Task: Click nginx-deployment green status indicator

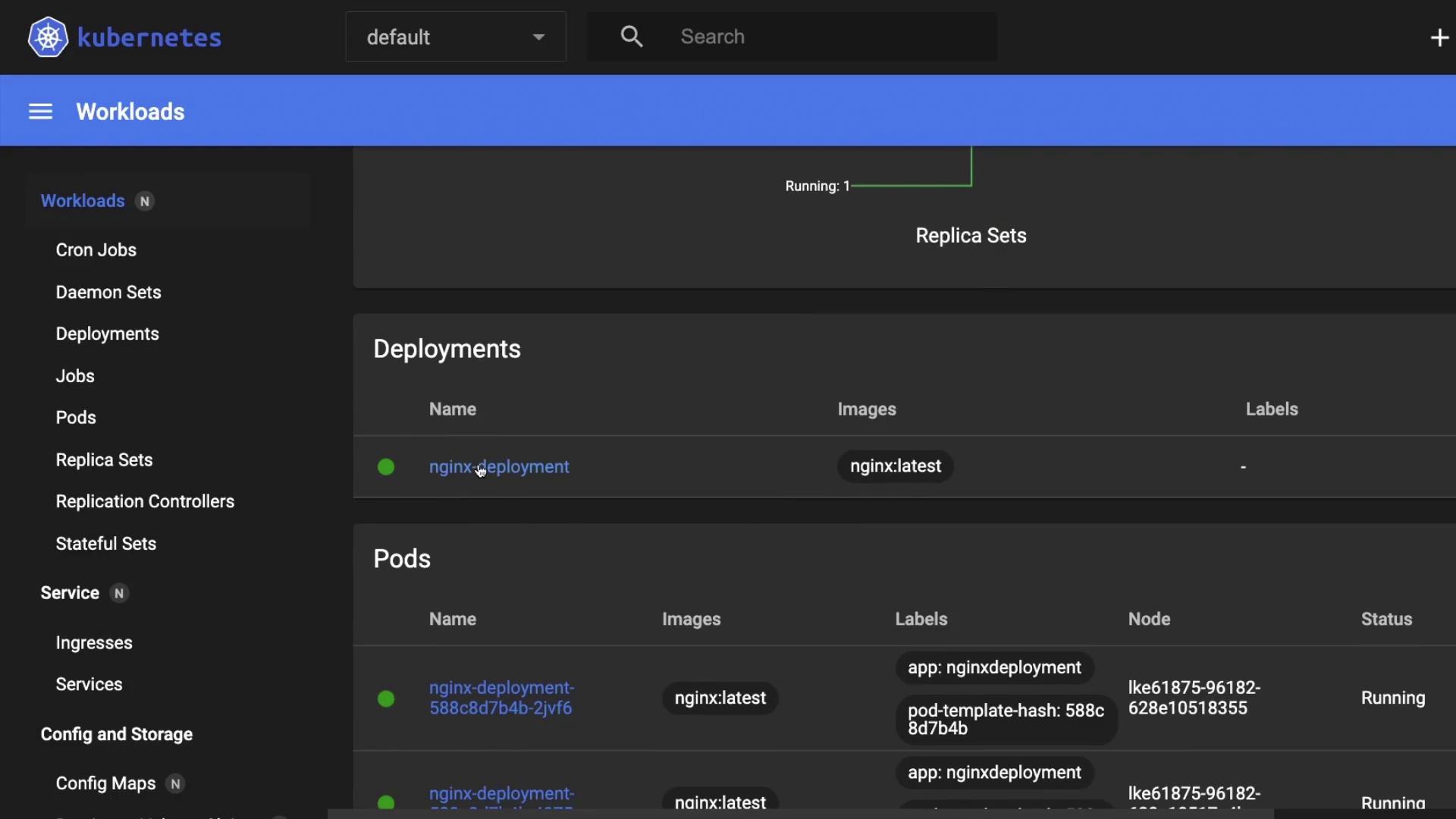Action: point(386,467)
